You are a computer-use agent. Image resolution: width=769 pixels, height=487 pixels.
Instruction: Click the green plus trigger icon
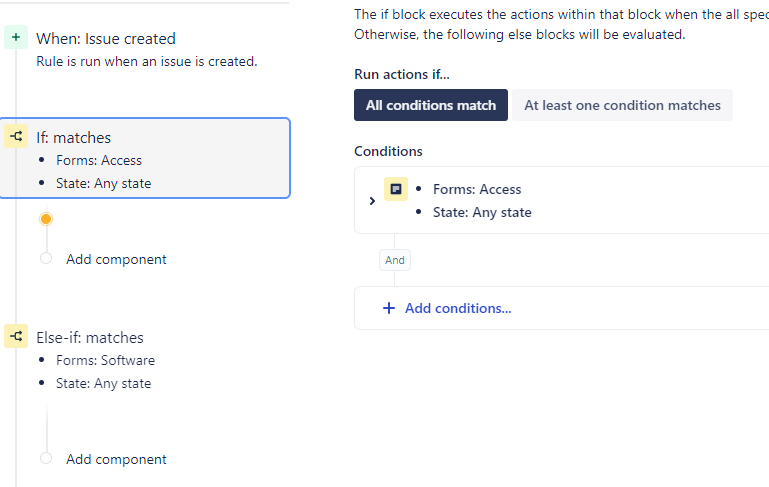tap(16, 37)
